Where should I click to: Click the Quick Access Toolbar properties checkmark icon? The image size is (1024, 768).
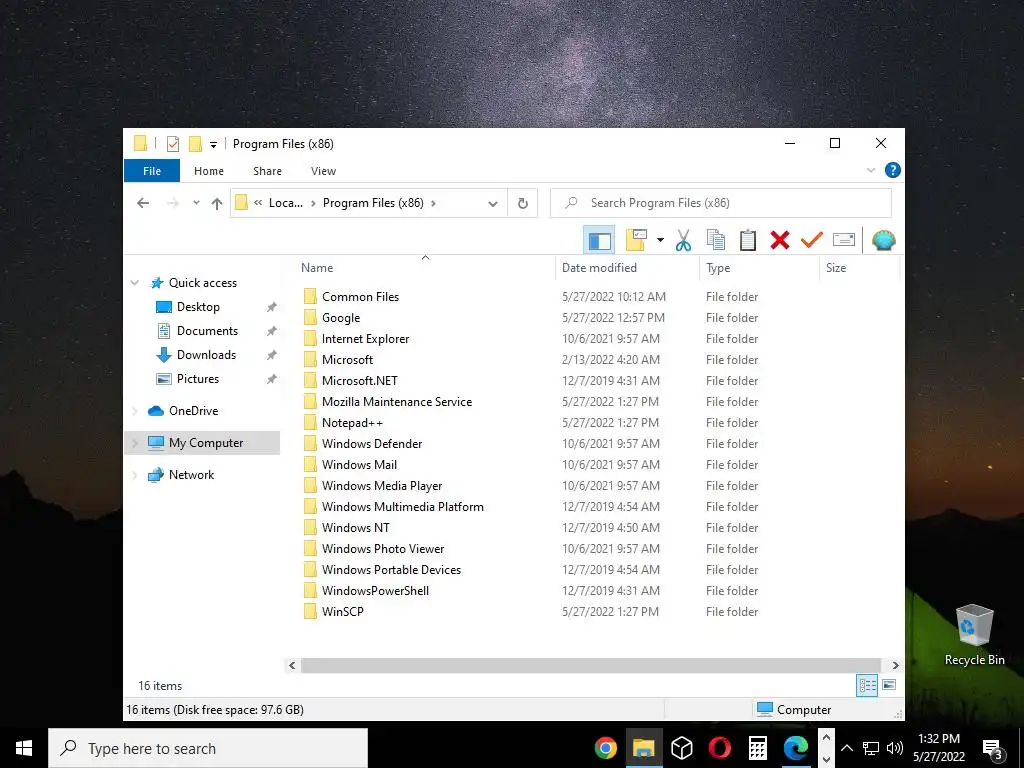[x=173, y=144]
